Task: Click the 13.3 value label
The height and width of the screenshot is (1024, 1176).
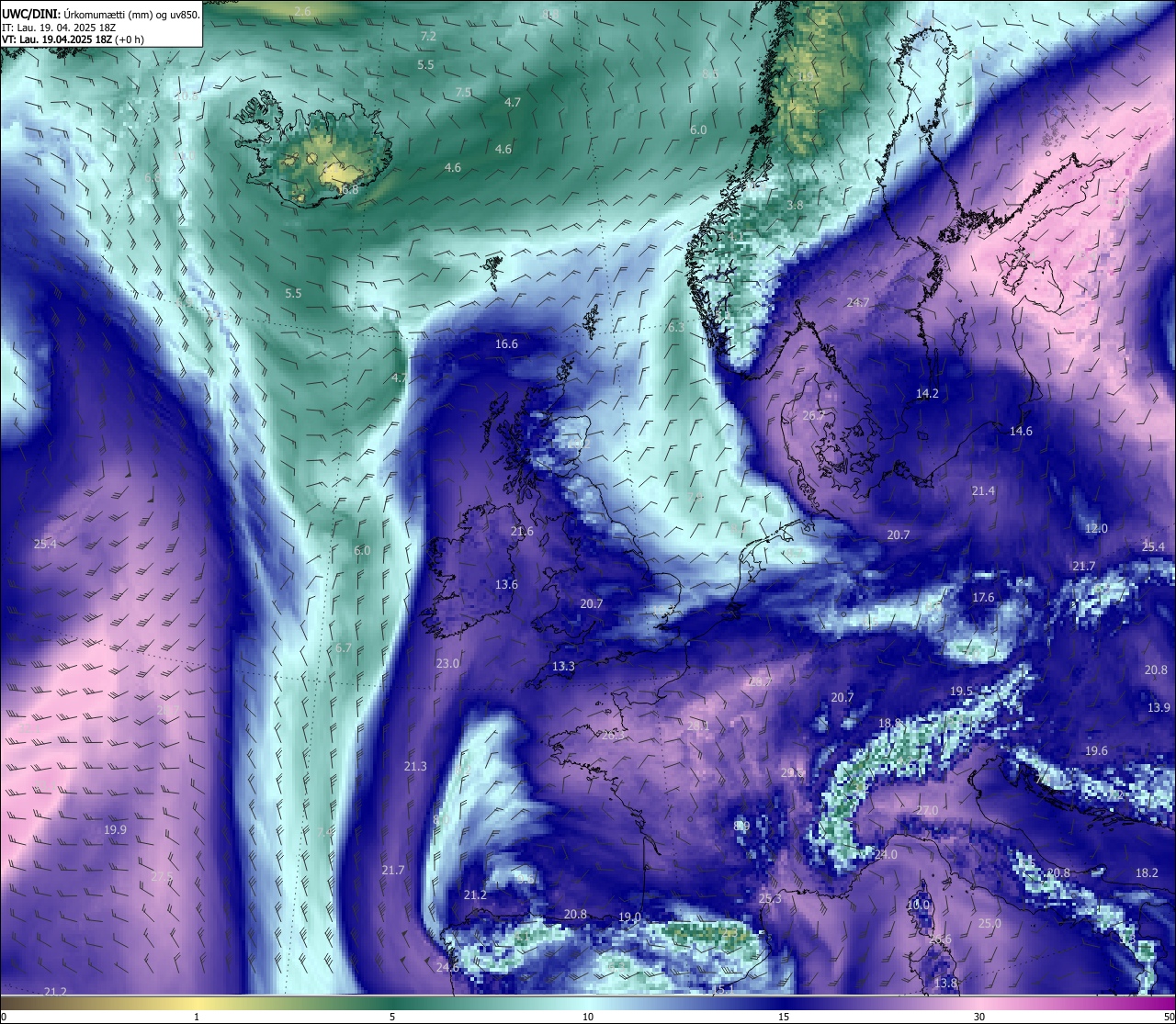Action: click(x=563, y=667)
